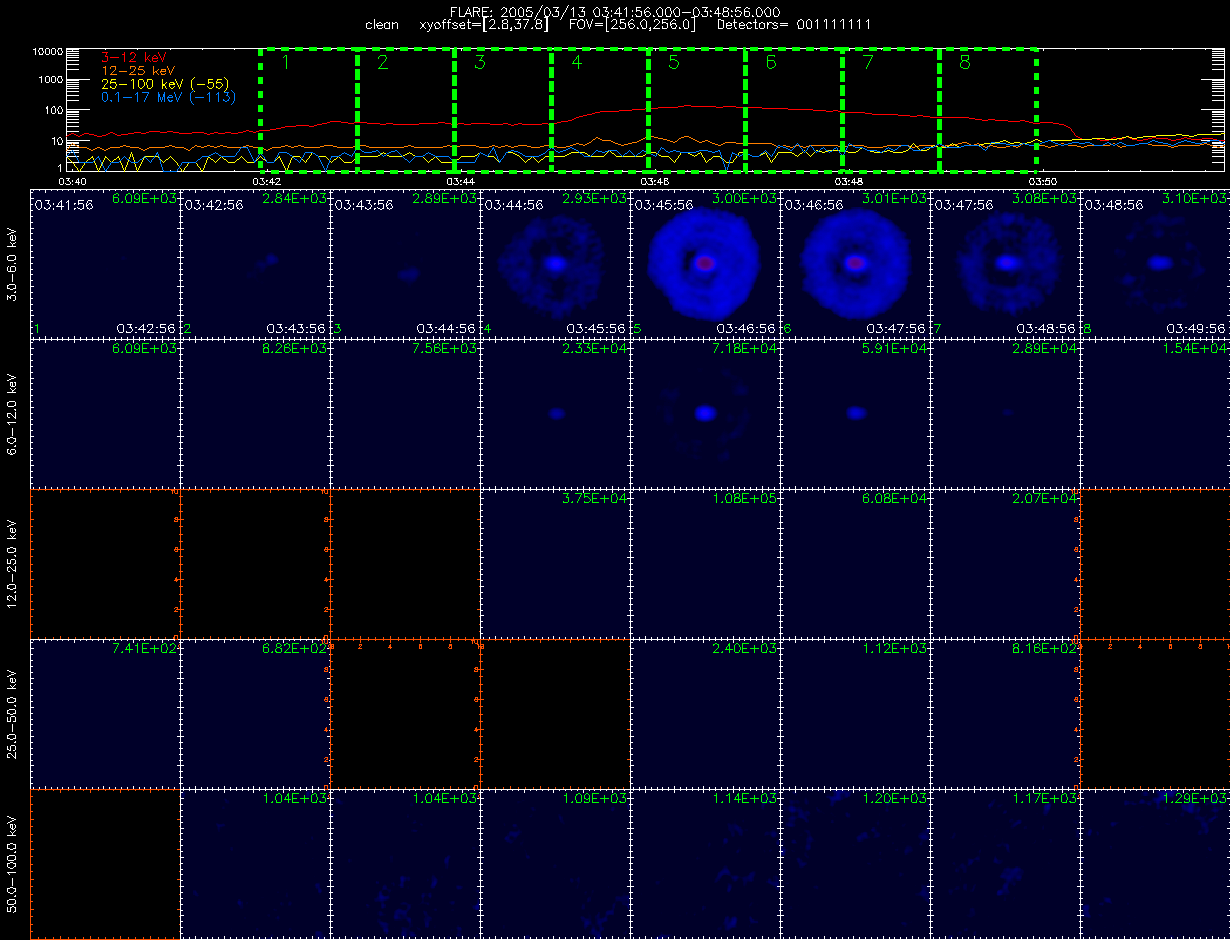Open the 12-25 keV image with peak 1.08E+05
The width and height of the screenshot is (1230, 940).
(x=705, y=563)
